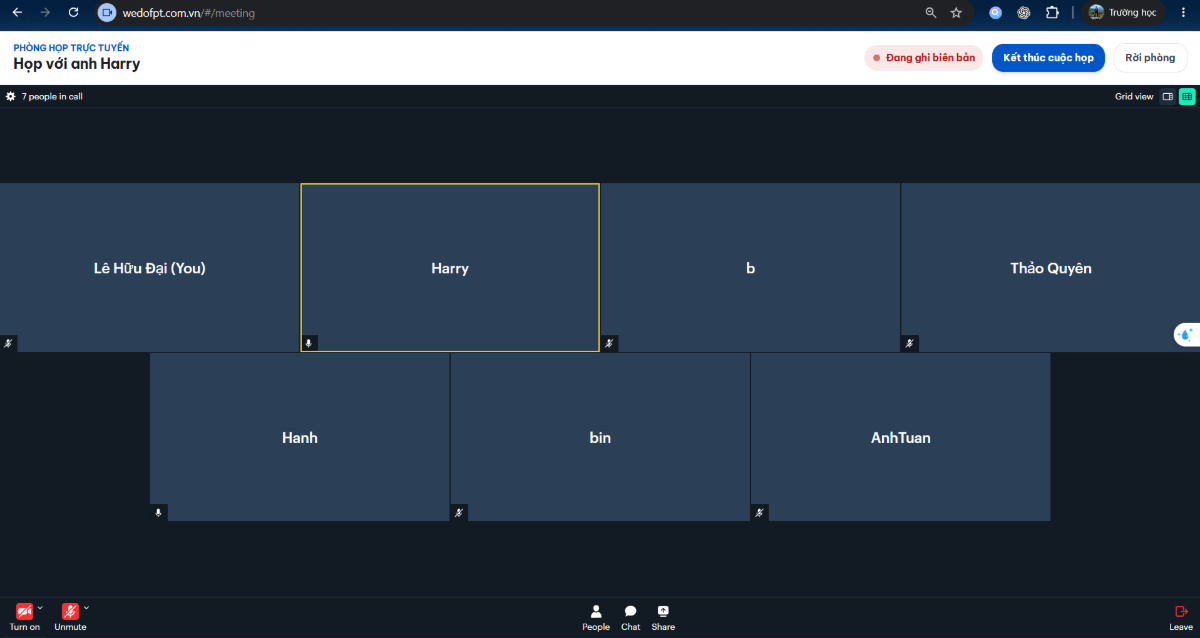Screen dimensions: 1200x638
Task: Open the browser extensions puzzle icon
Action: coord(1052,12)
